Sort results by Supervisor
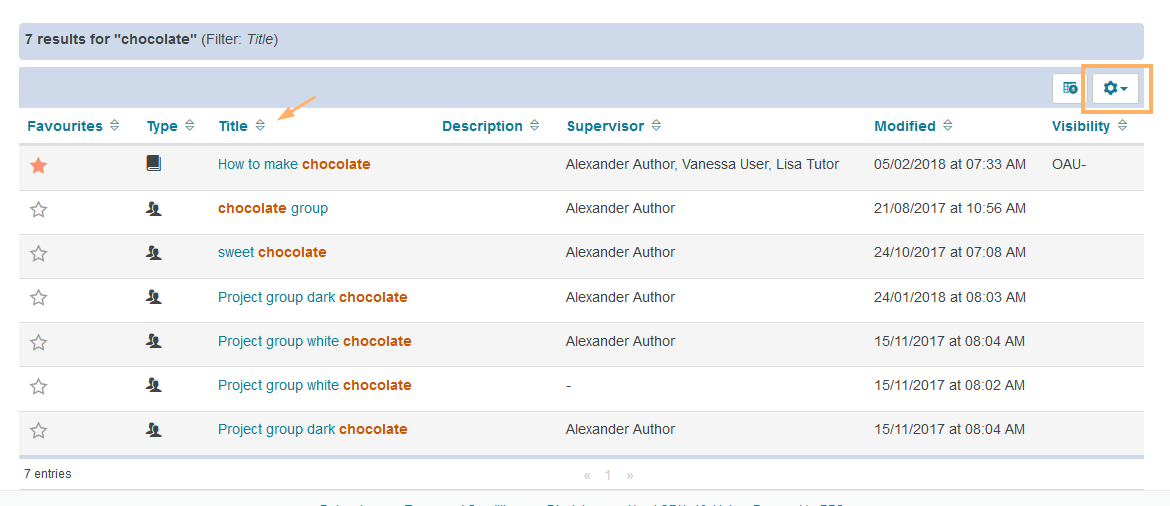The image size is (1170, 506). tap(655, 126)
